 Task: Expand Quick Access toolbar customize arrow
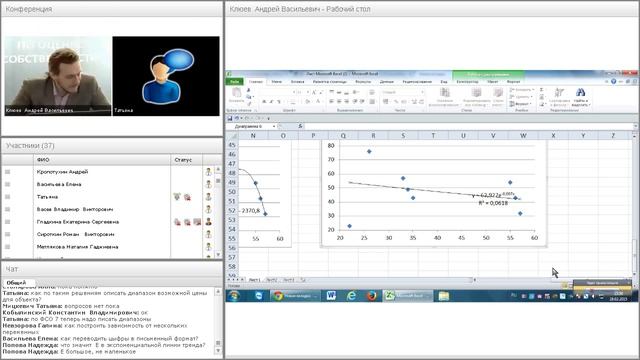coord(269,118)
